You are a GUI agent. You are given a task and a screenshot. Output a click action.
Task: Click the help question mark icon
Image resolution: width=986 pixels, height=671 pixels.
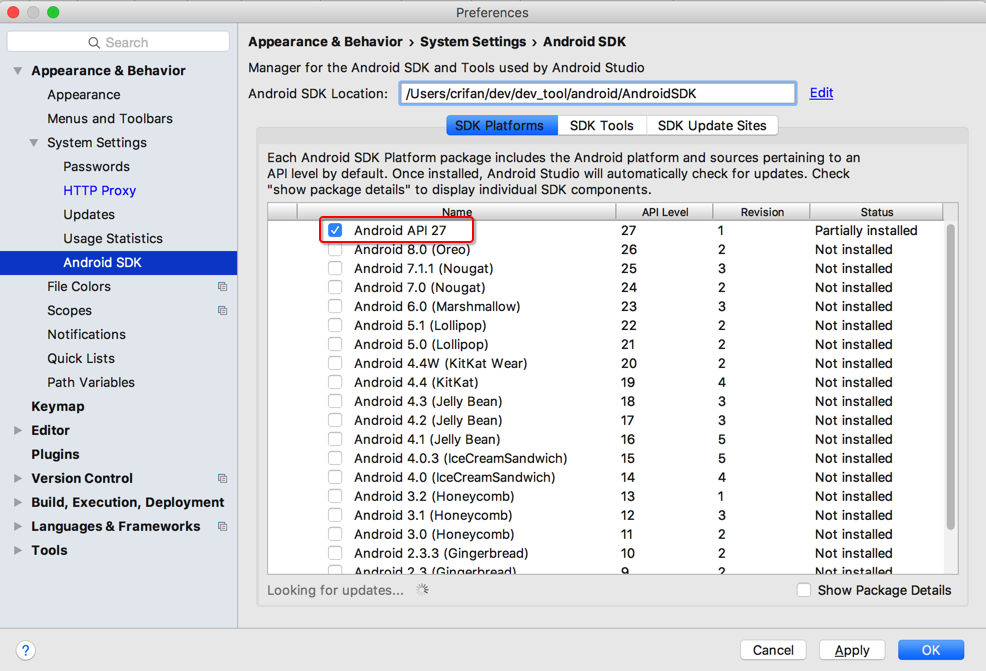point(25,650)
